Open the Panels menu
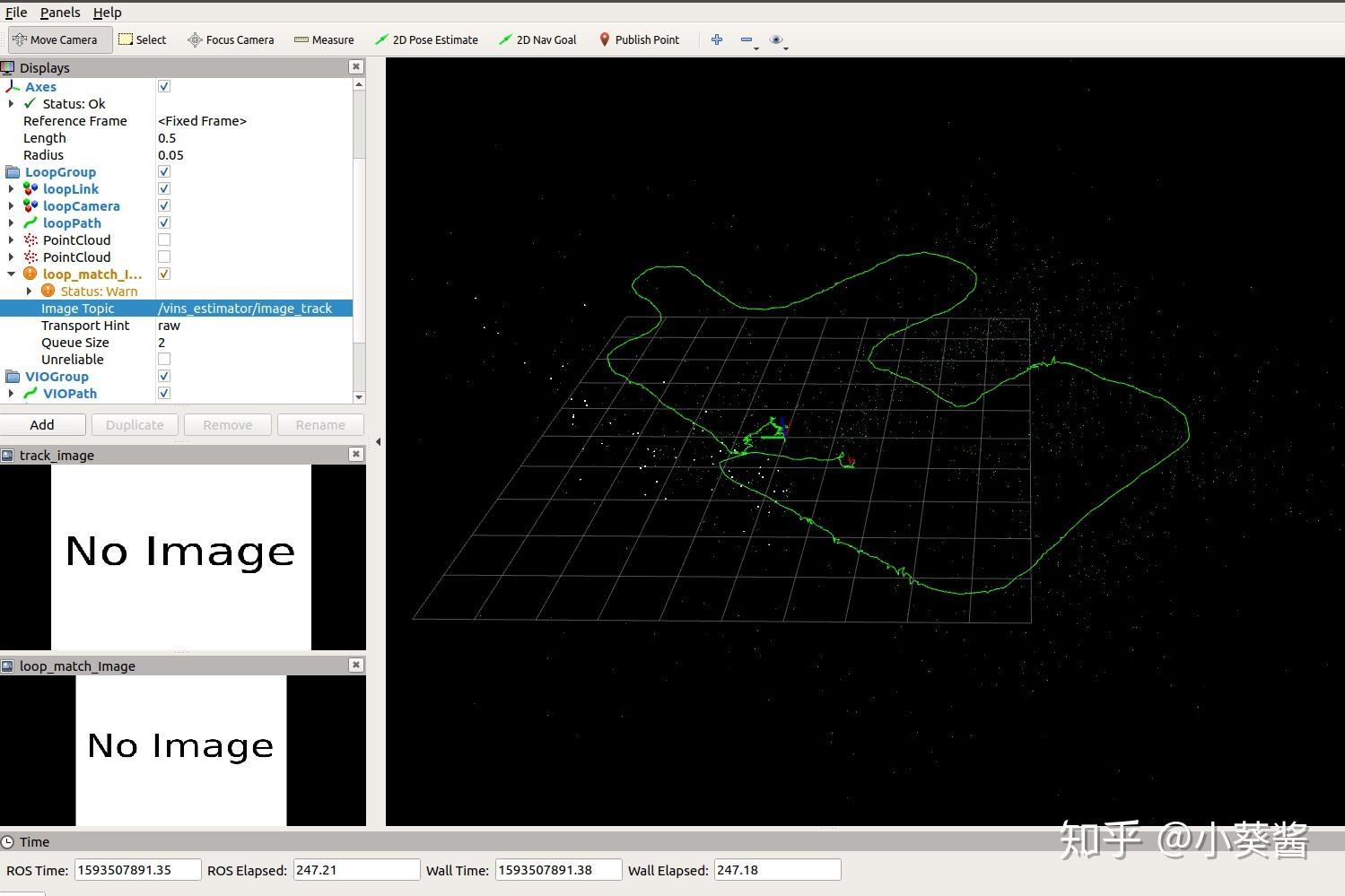This screenshot has width=1345, height=896. (60, 13)
